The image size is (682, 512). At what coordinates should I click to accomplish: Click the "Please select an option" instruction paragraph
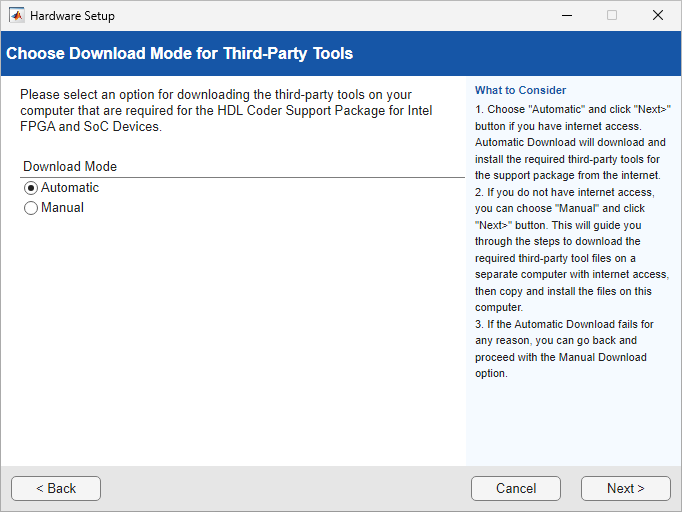click(226, 110)
